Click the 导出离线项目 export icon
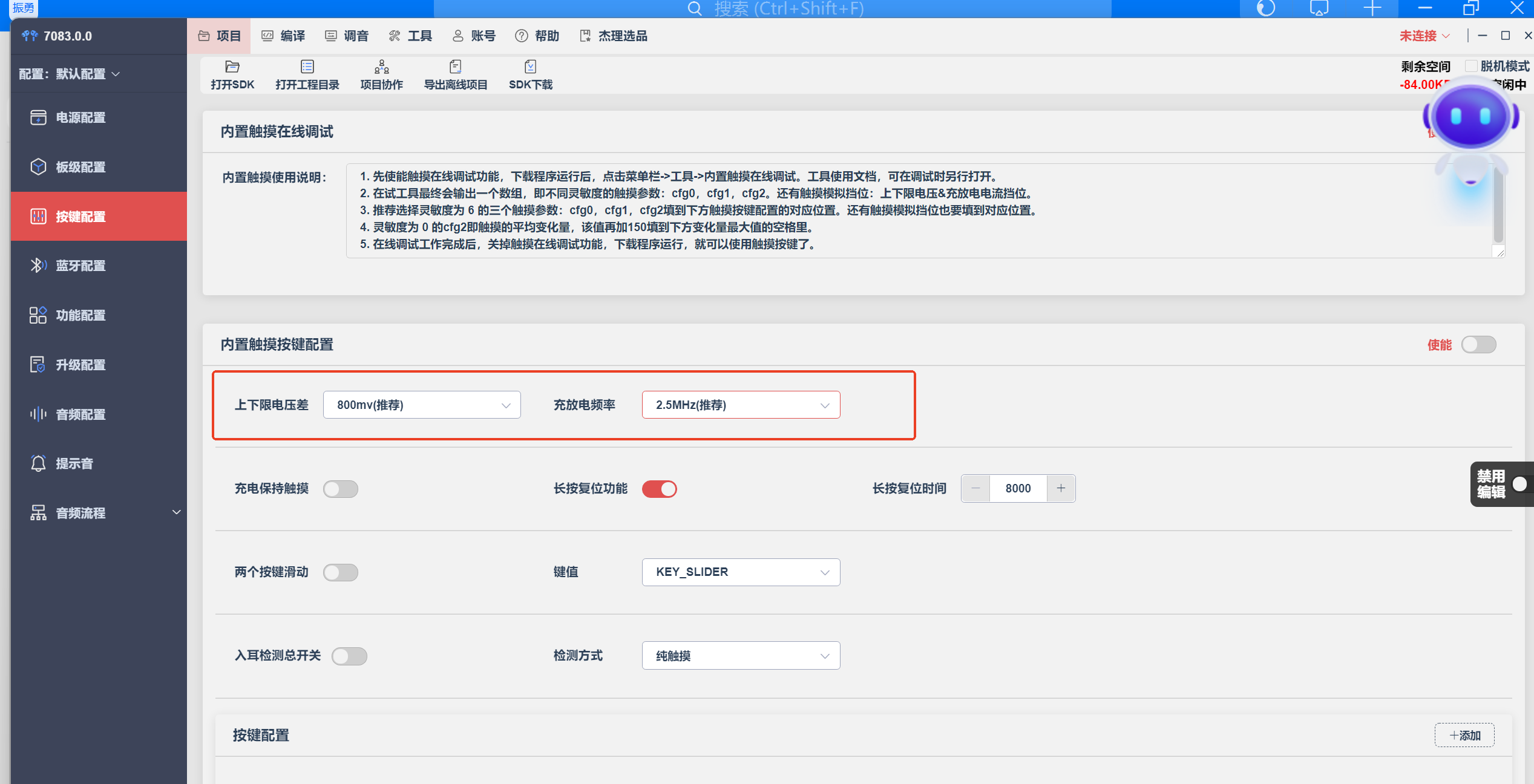 pos(456,67)
